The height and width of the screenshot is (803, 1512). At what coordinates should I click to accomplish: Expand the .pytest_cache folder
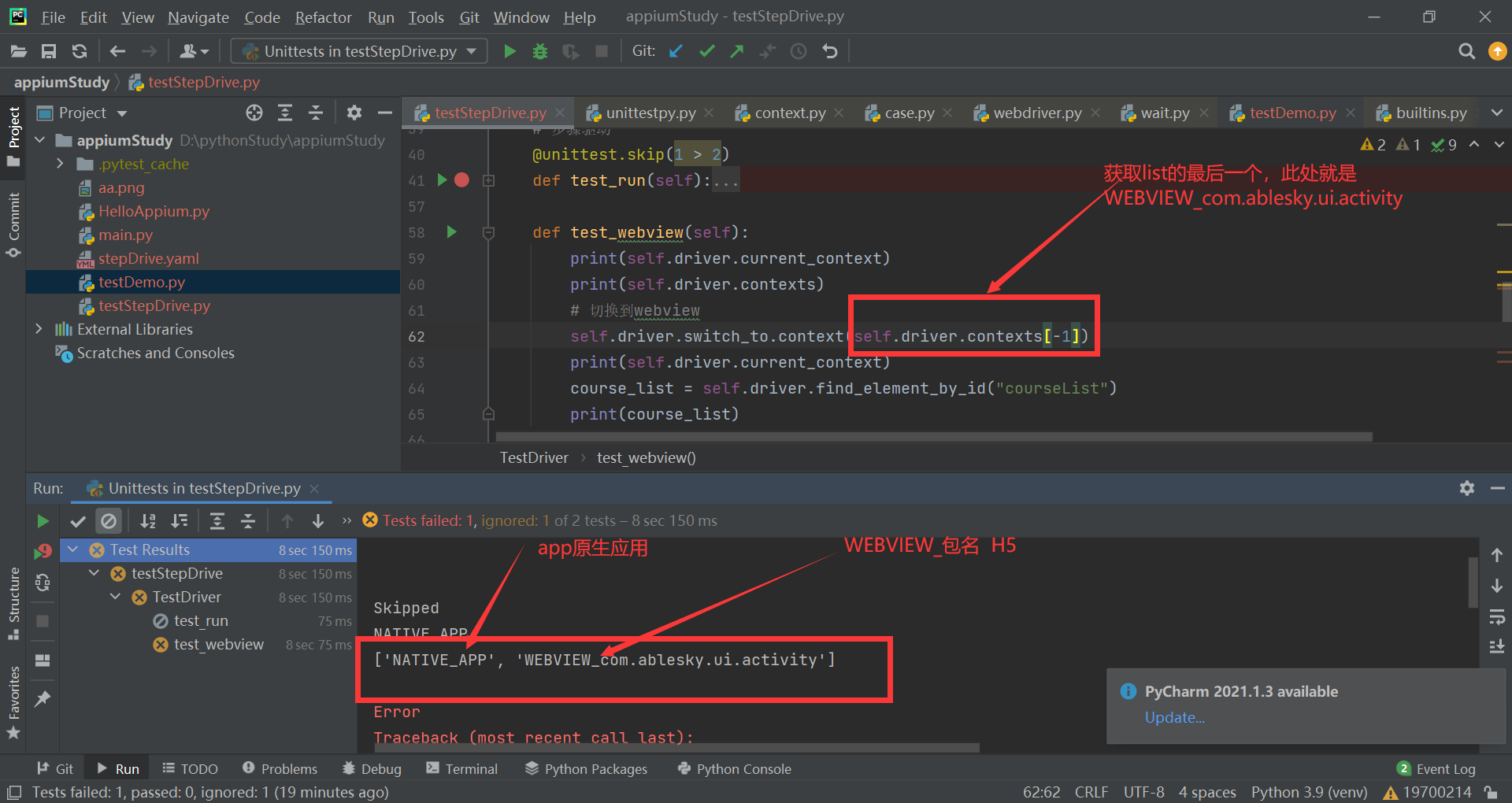click(60, 164)
